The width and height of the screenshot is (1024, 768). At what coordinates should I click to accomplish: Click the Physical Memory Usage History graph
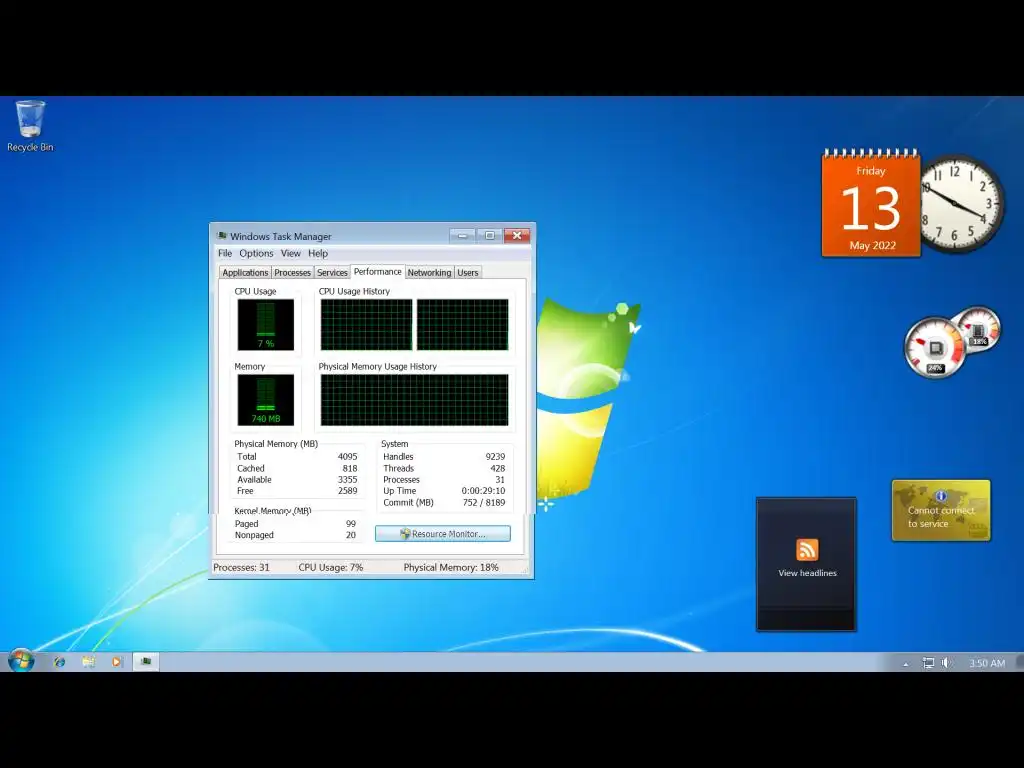415,400
